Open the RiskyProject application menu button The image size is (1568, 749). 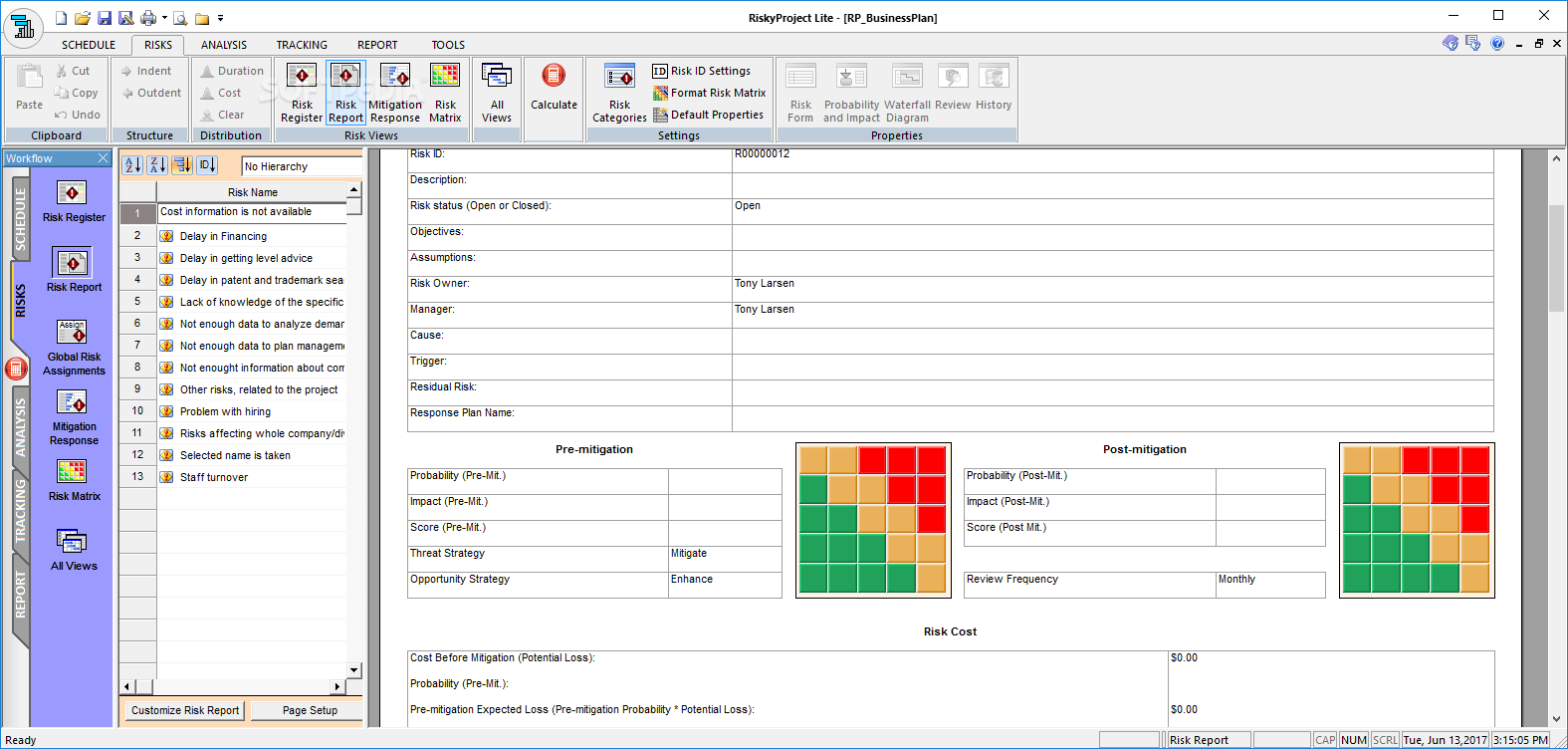[x=22, y=27]
